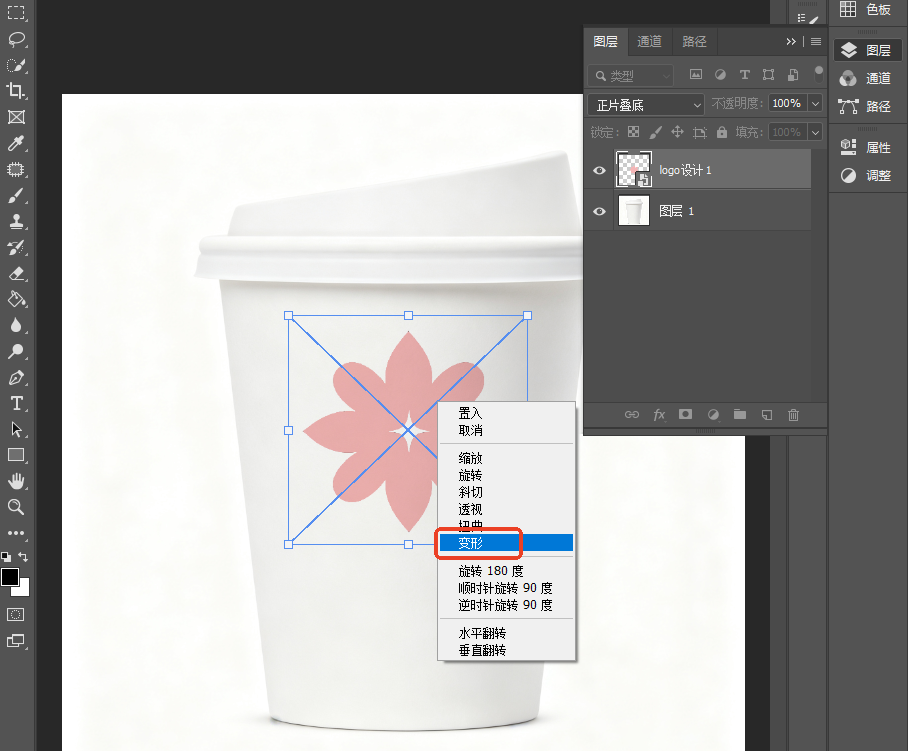Open the 类型 filter type dropdown
The width and height of the screenshot is (908, 751).
coord(631,75)
